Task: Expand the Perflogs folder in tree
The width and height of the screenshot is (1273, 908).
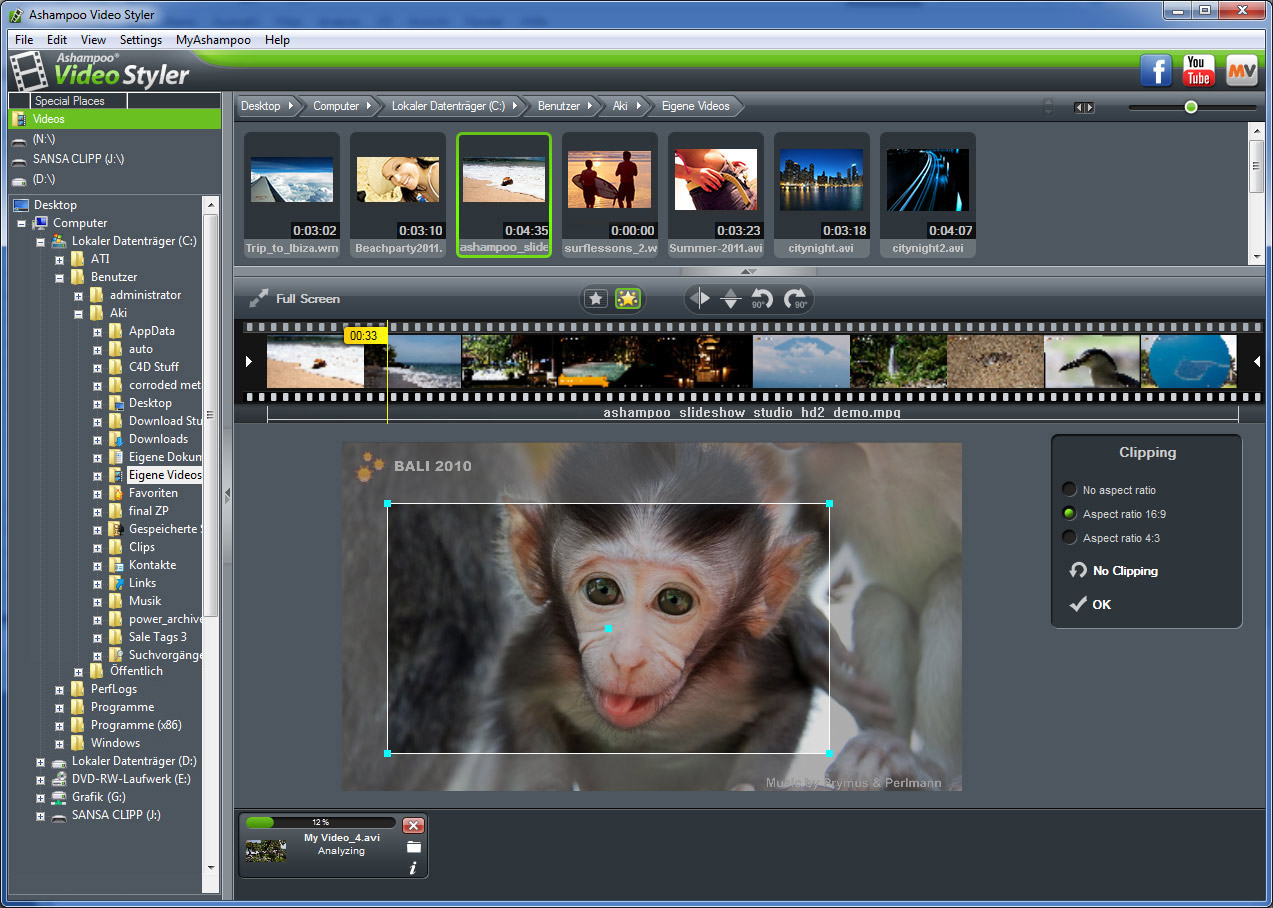Action: pos(60,689)
